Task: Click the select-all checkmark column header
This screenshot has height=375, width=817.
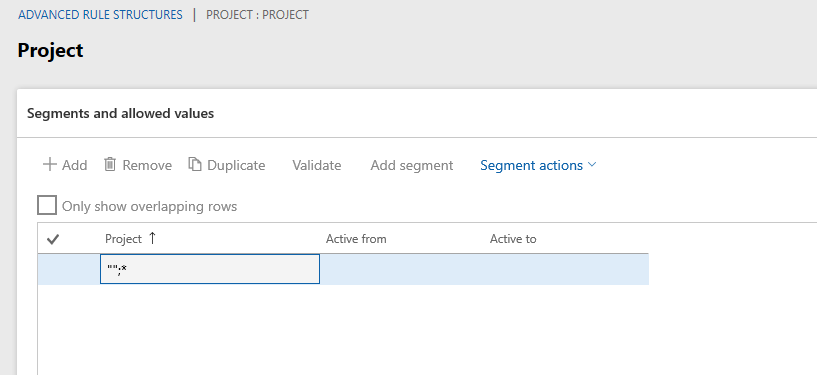Action: tap(53, 239)
